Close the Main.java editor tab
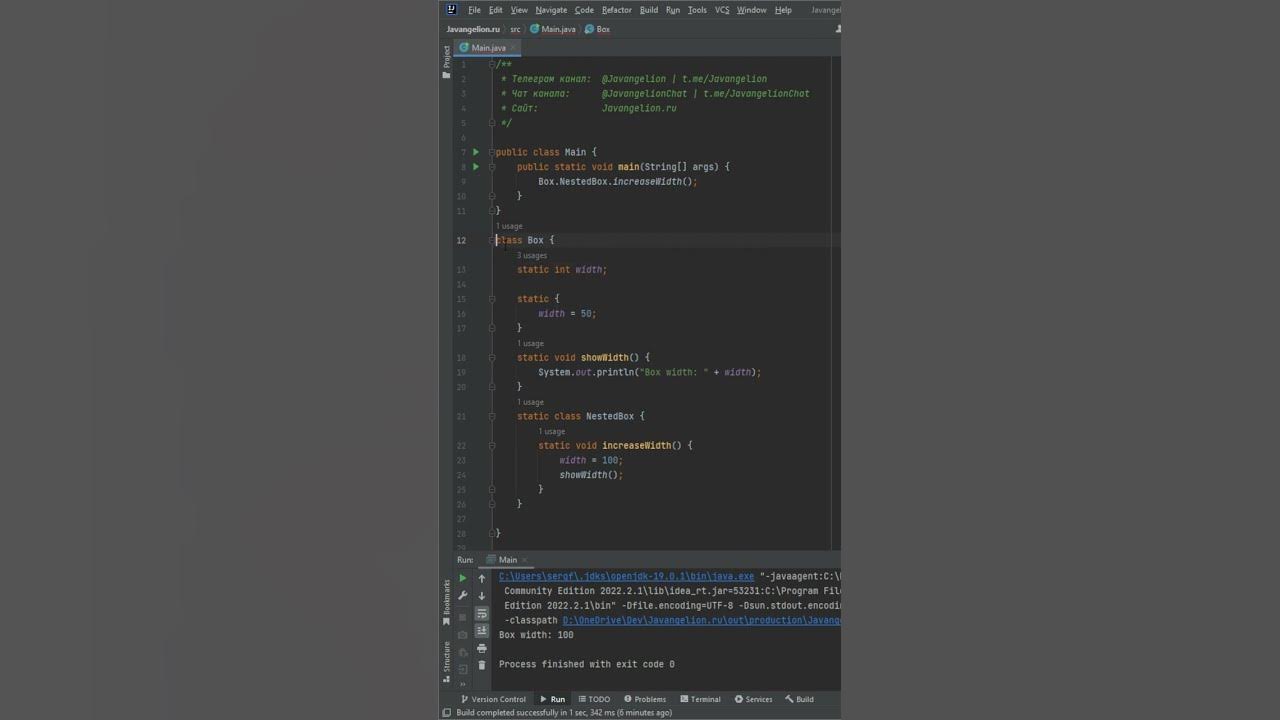 coord(514,48)
